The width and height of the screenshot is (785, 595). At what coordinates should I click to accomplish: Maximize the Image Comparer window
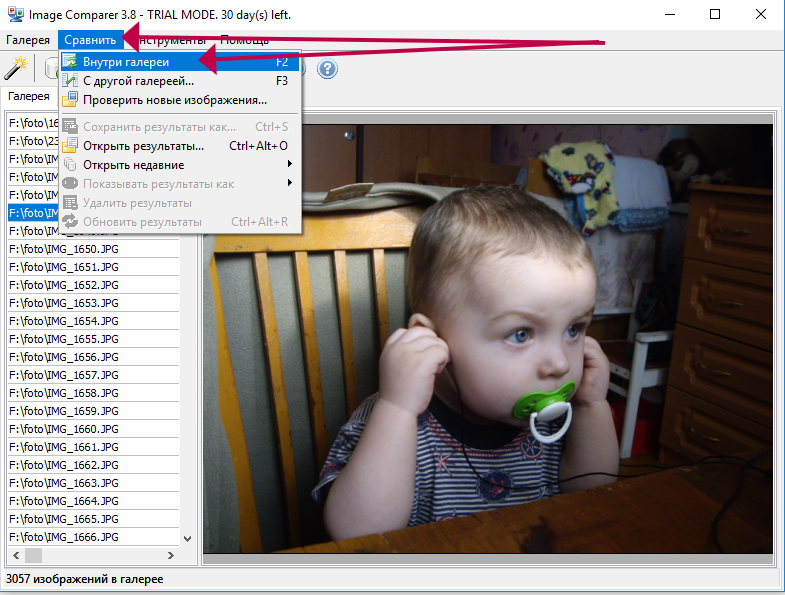(x=714, y=15)
